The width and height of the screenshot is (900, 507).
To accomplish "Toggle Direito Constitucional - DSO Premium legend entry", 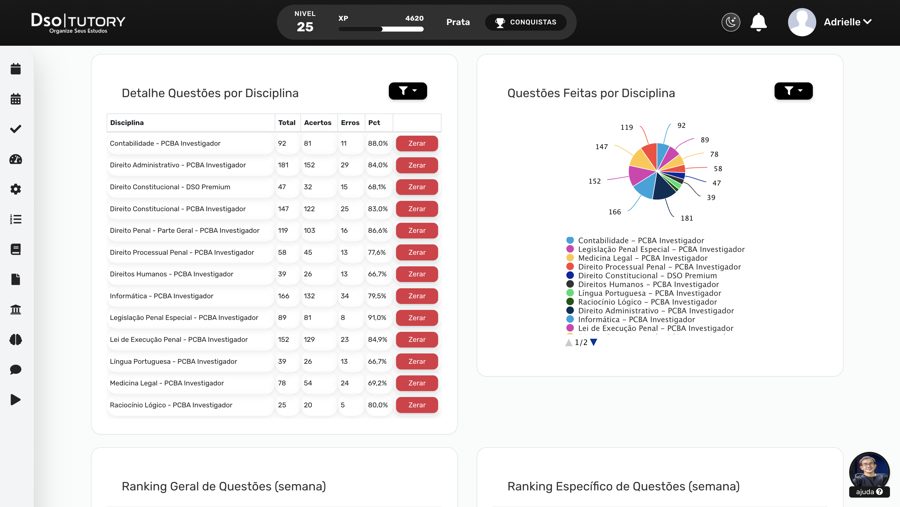I will click(x=642, y=276).
